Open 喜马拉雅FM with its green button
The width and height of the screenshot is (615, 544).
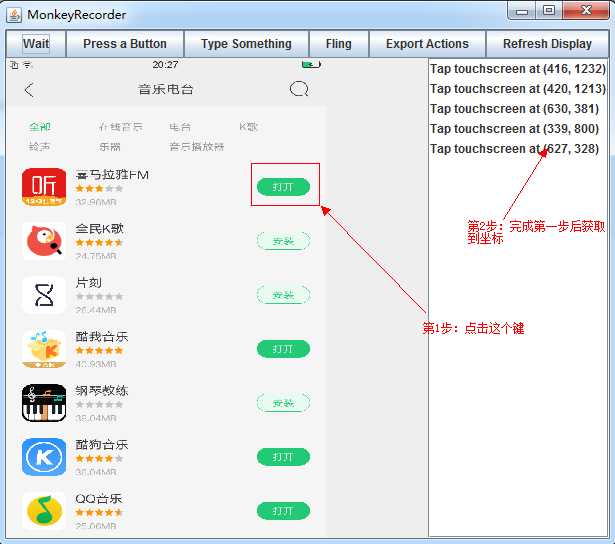[283, 187]
